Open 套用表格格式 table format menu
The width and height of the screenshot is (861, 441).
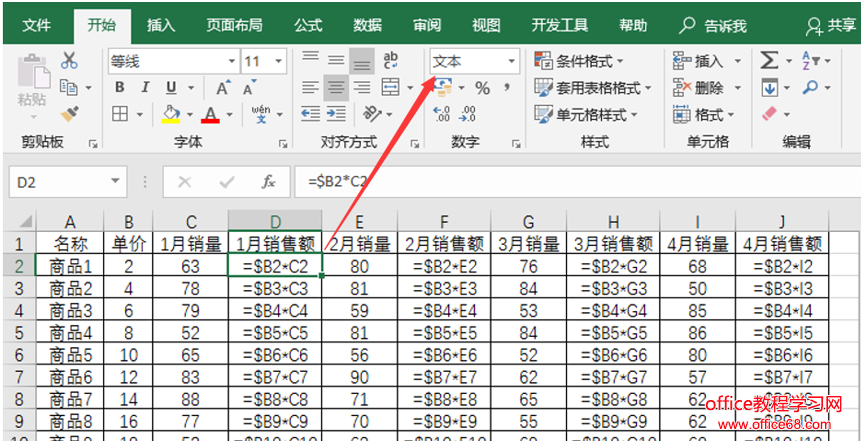pos(593,87)
